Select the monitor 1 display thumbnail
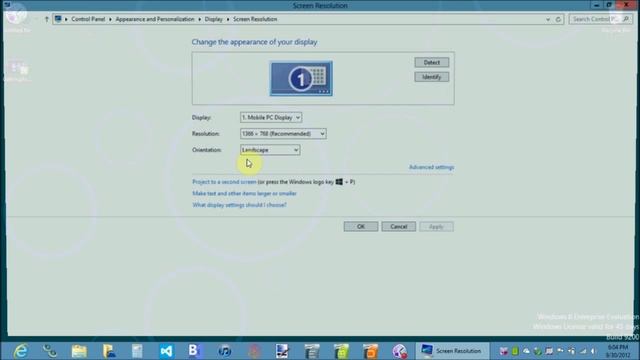 tap(301, 78)
